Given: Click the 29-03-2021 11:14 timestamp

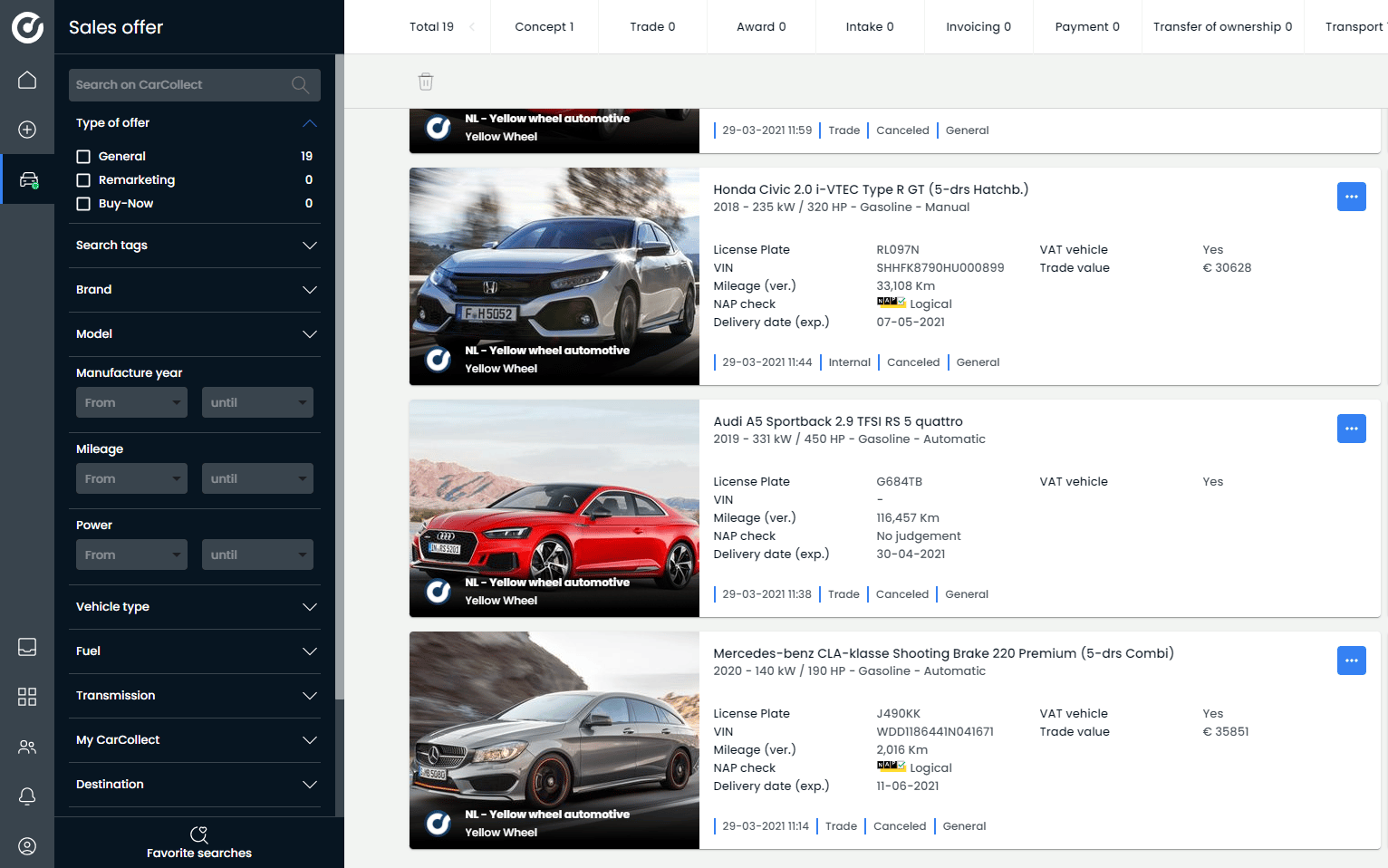Looking at the screenshot, I should 766,826.
